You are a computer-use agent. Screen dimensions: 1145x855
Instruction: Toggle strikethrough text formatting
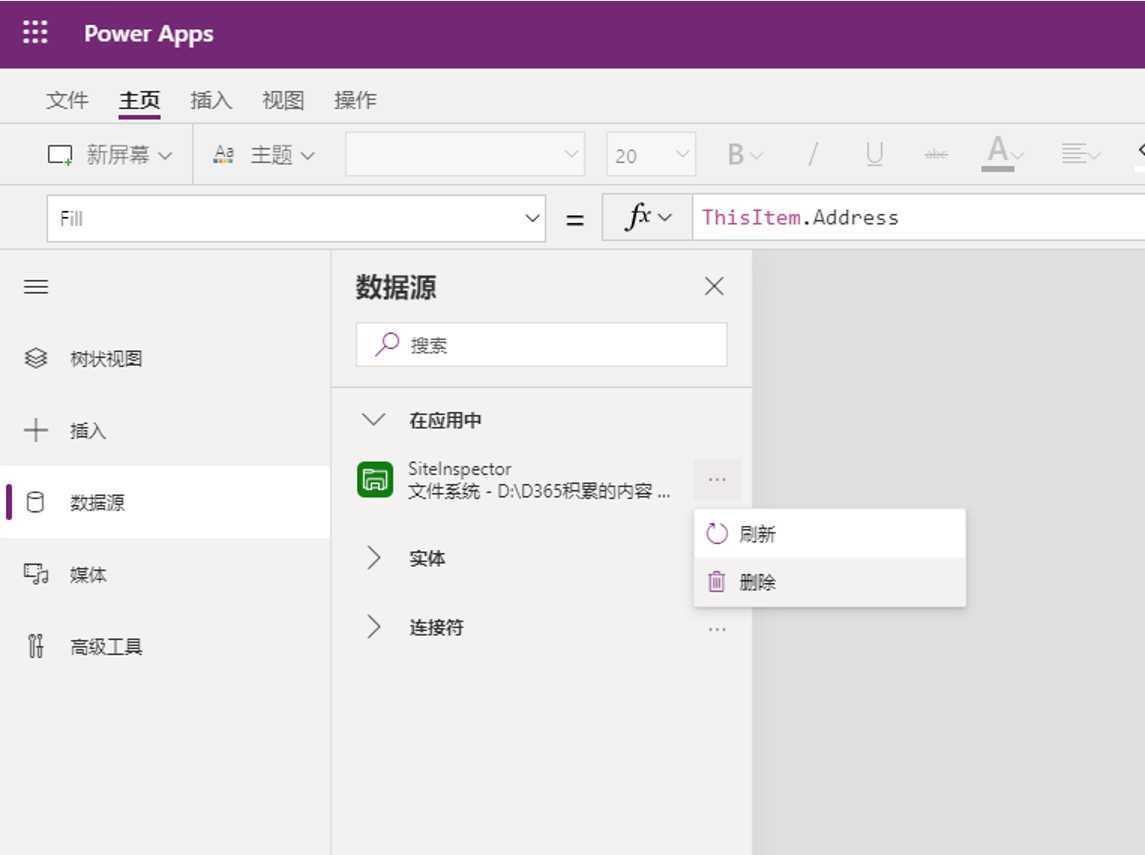[x=935, y=155]
